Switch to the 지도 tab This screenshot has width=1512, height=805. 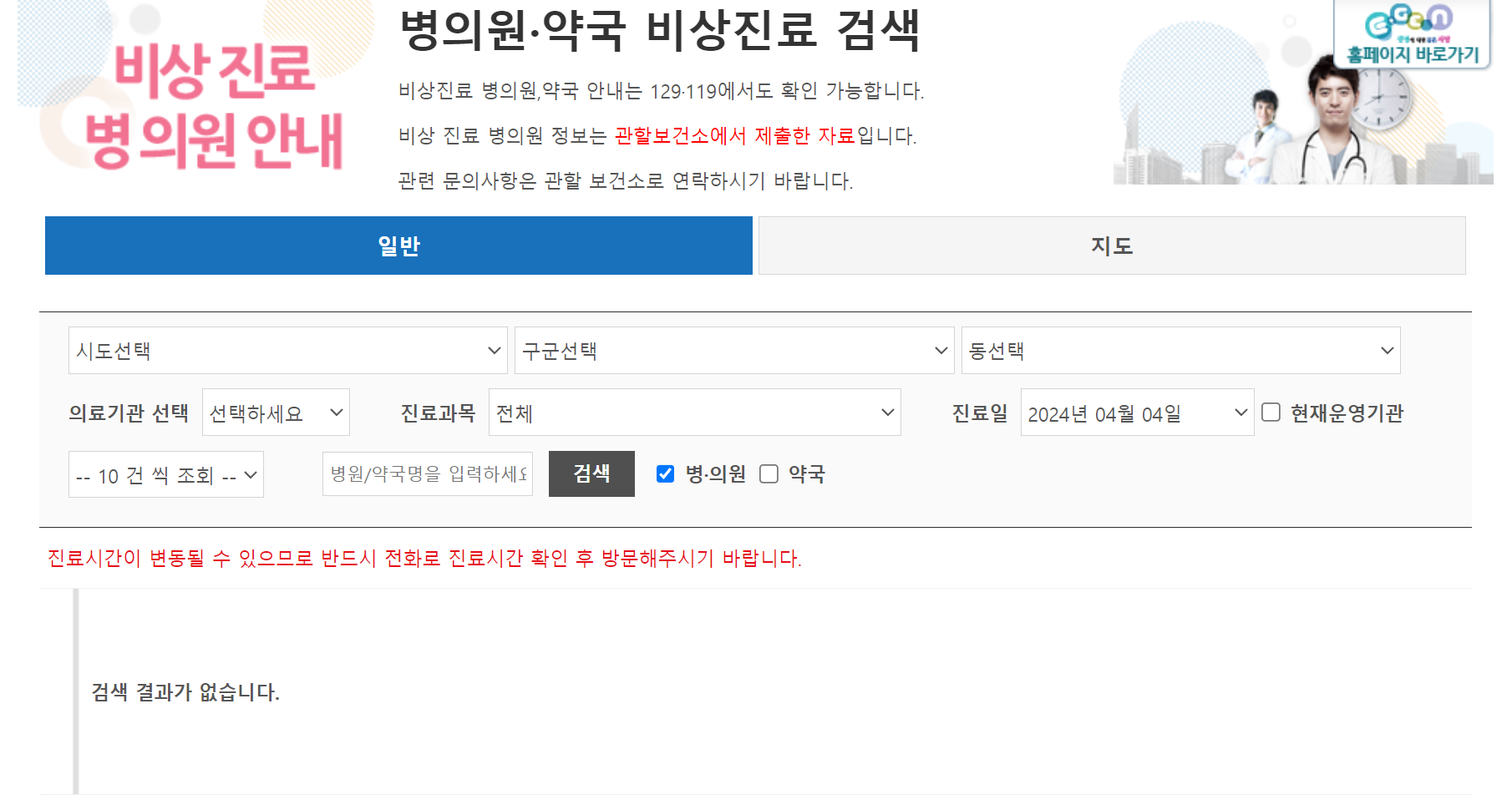pos(1112,246)
